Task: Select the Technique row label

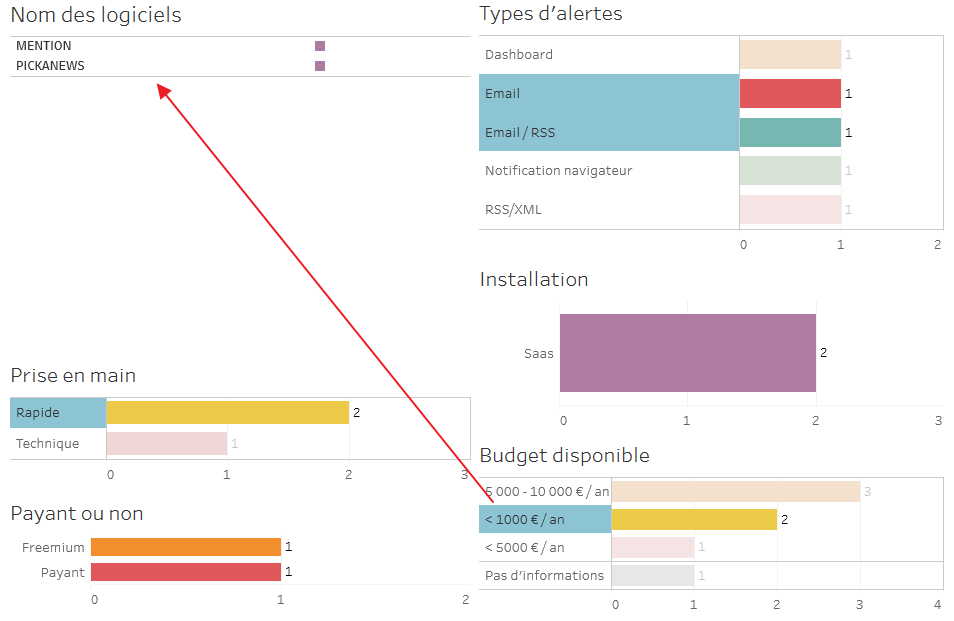Action: 48,444
